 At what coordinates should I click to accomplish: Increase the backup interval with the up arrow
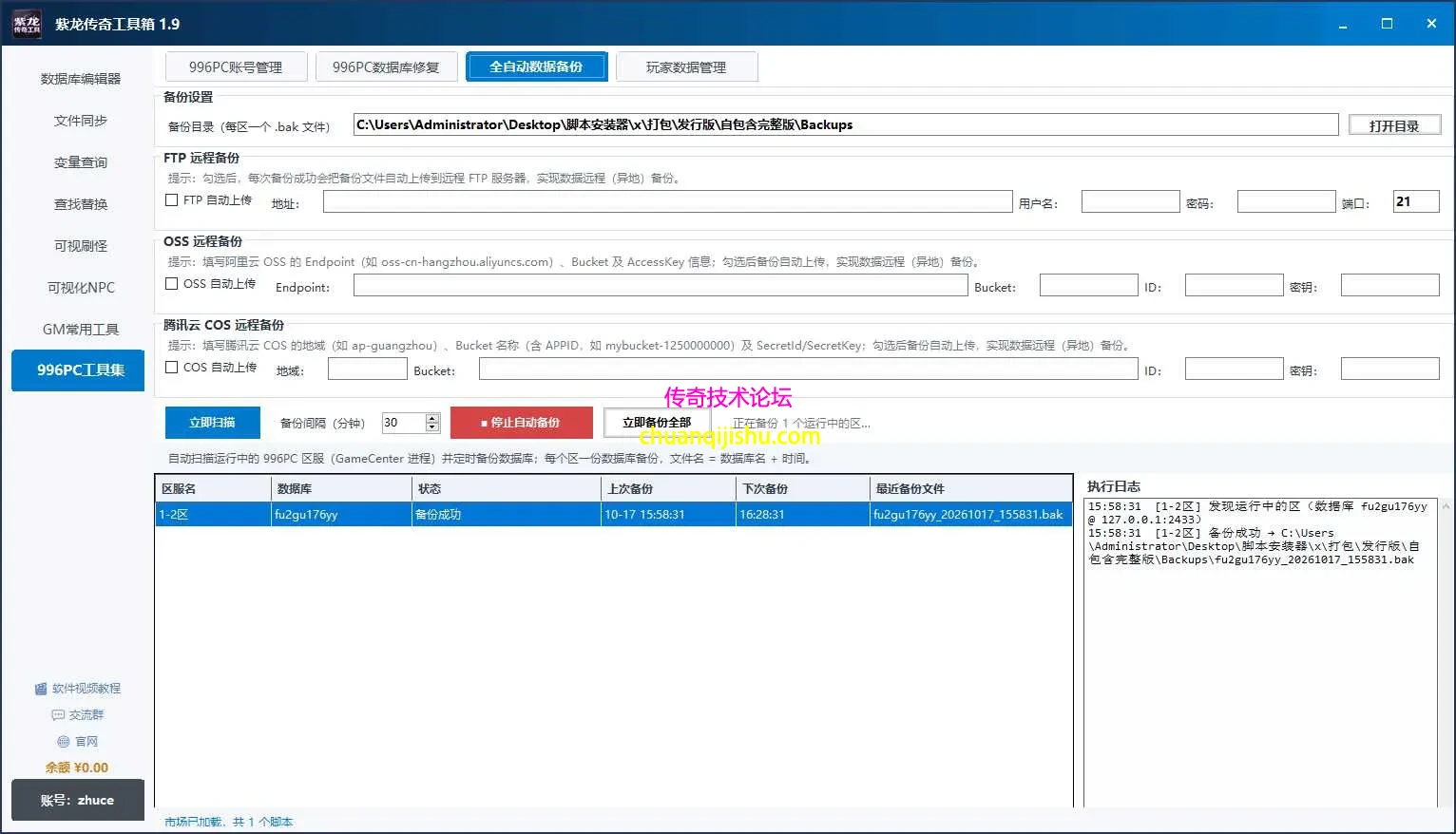click(x=432, y=418)
